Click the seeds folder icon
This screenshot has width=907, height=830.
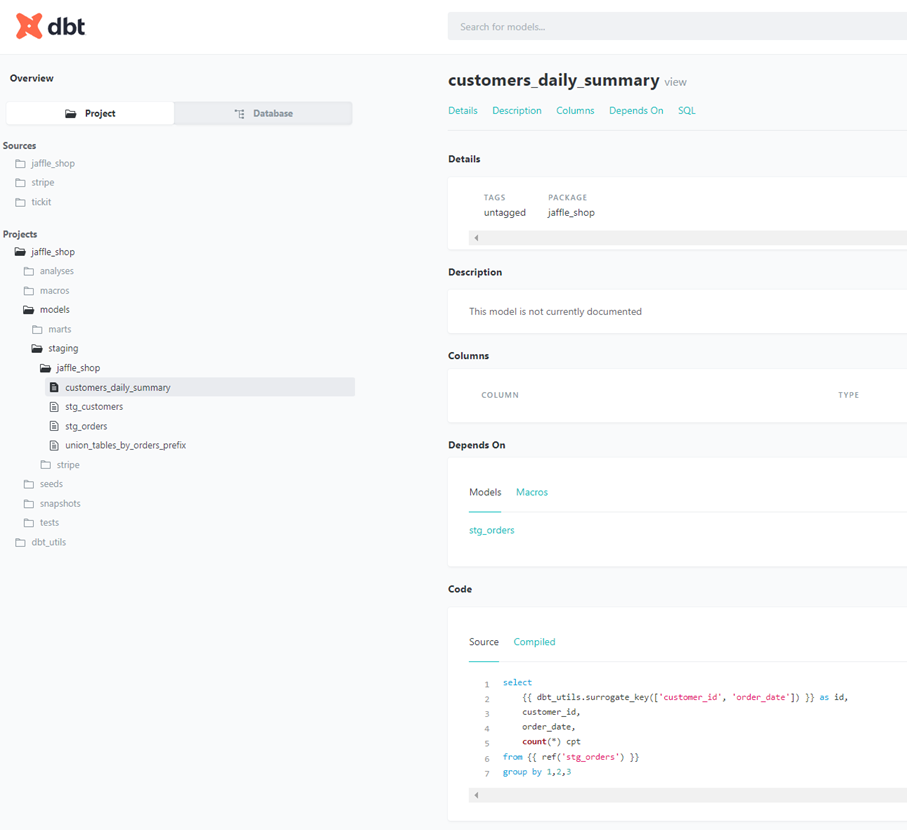[29, 484]
